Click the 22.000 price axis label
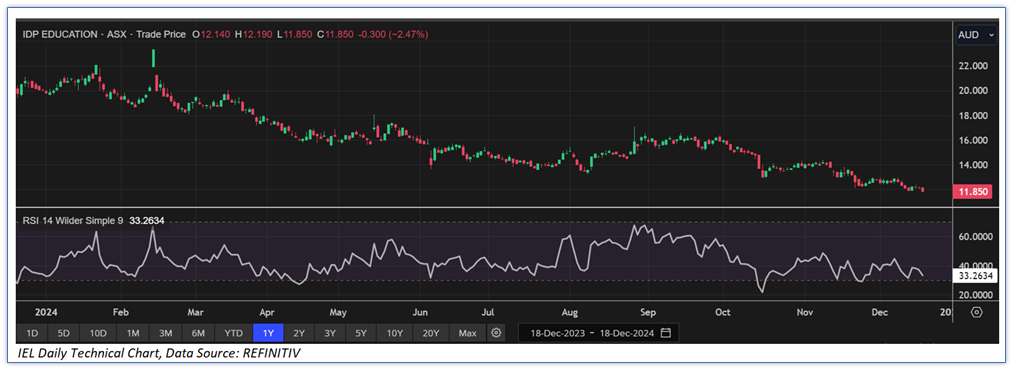The height and width of the screenshot is (370, 1013). coord(973,66)
